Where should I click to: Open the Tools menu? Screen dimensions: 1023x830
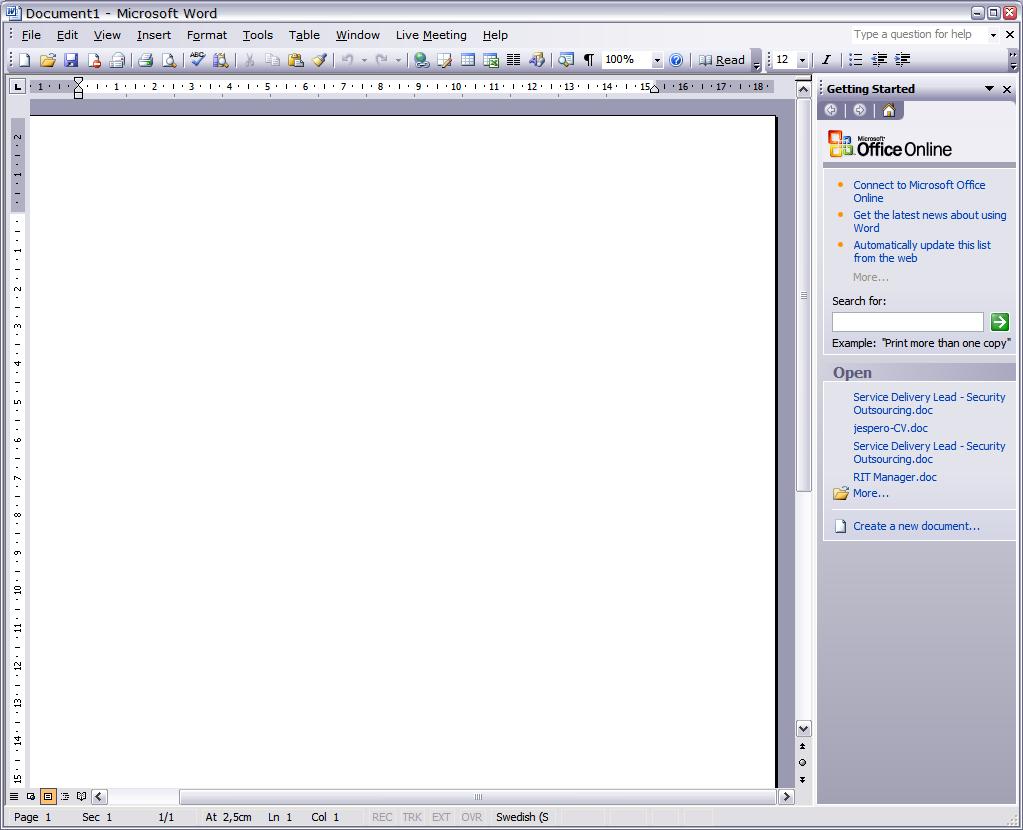pos(258,35)
